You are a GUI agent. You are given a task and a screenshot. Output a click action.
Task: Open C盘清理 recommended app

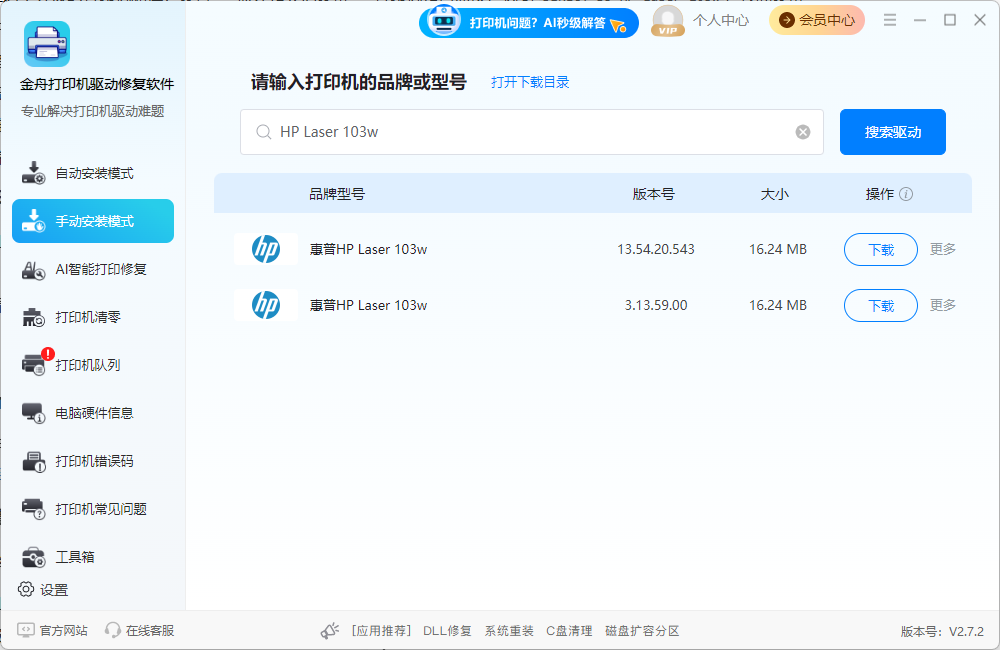(569, 631)
